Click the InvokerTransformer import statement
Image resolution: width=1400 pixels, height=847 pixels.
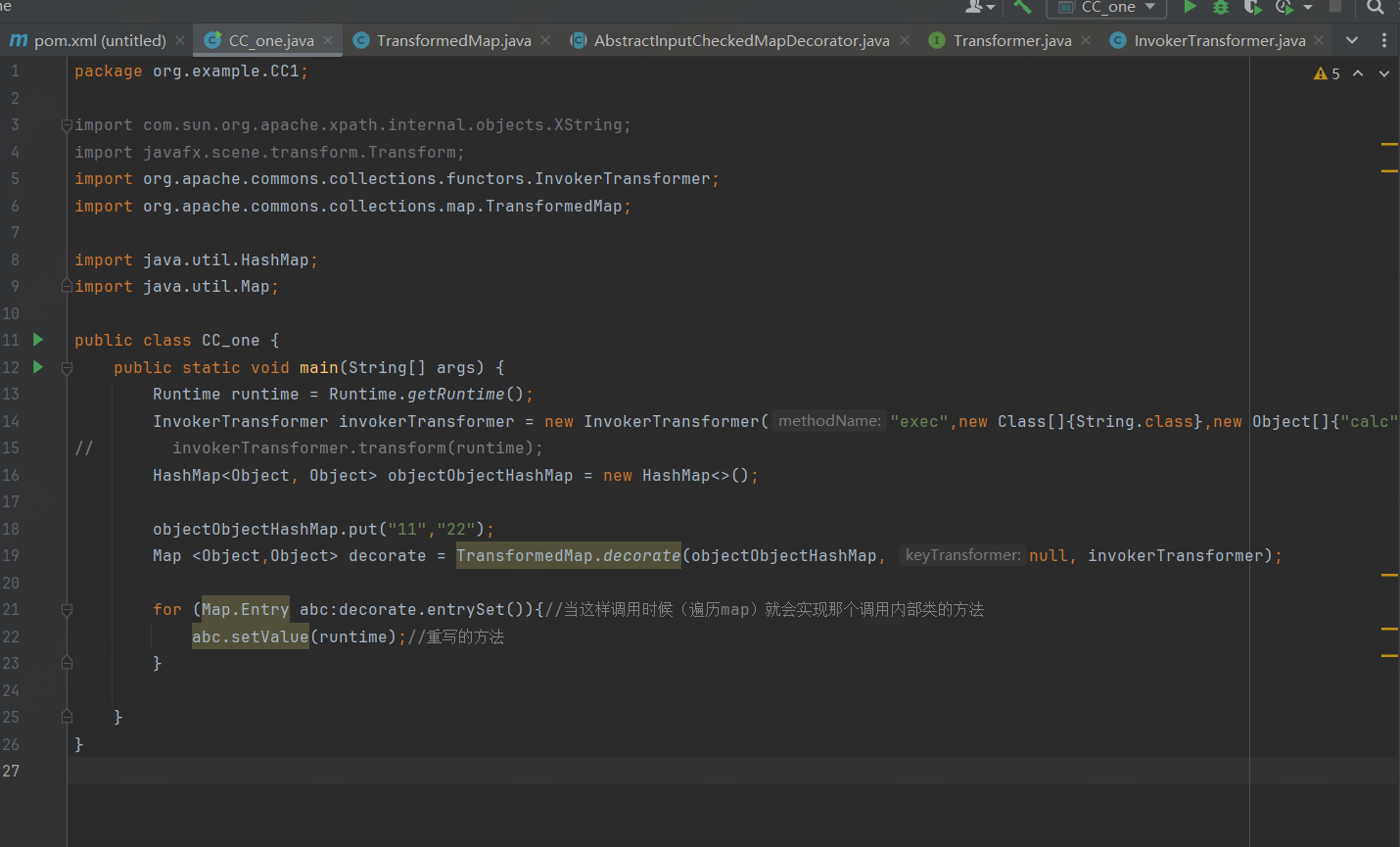(x=397, y=178)
